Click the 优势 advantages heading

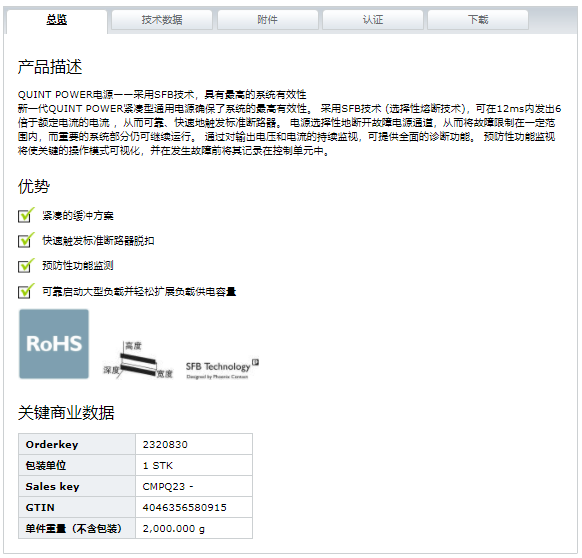[34, 186]
